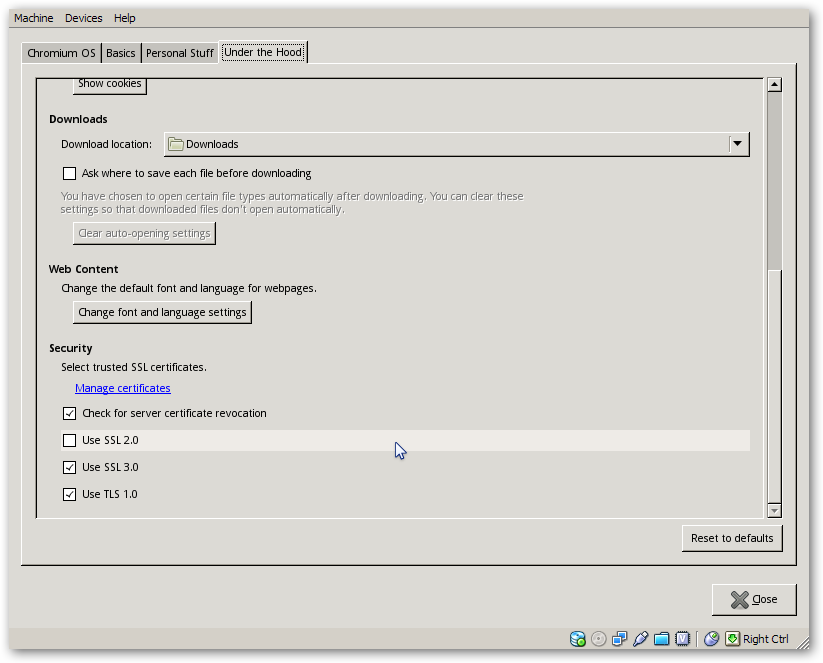Switch to the Personal Stuff tab
The height and width of the screenshot is (663, 823).
pos(180,53)
